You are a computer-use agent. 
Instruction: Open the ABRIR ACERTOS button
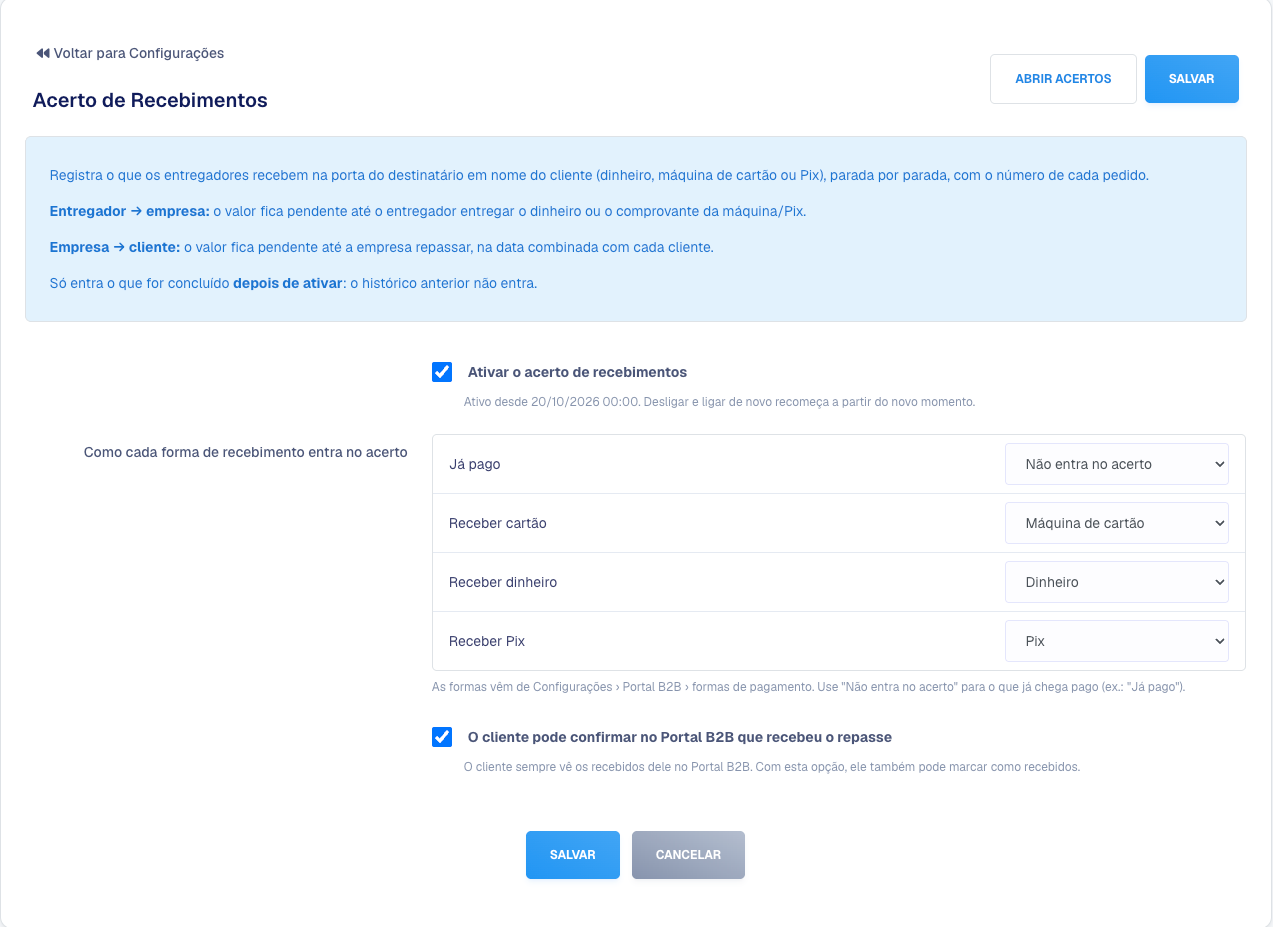click(1063, 79)
